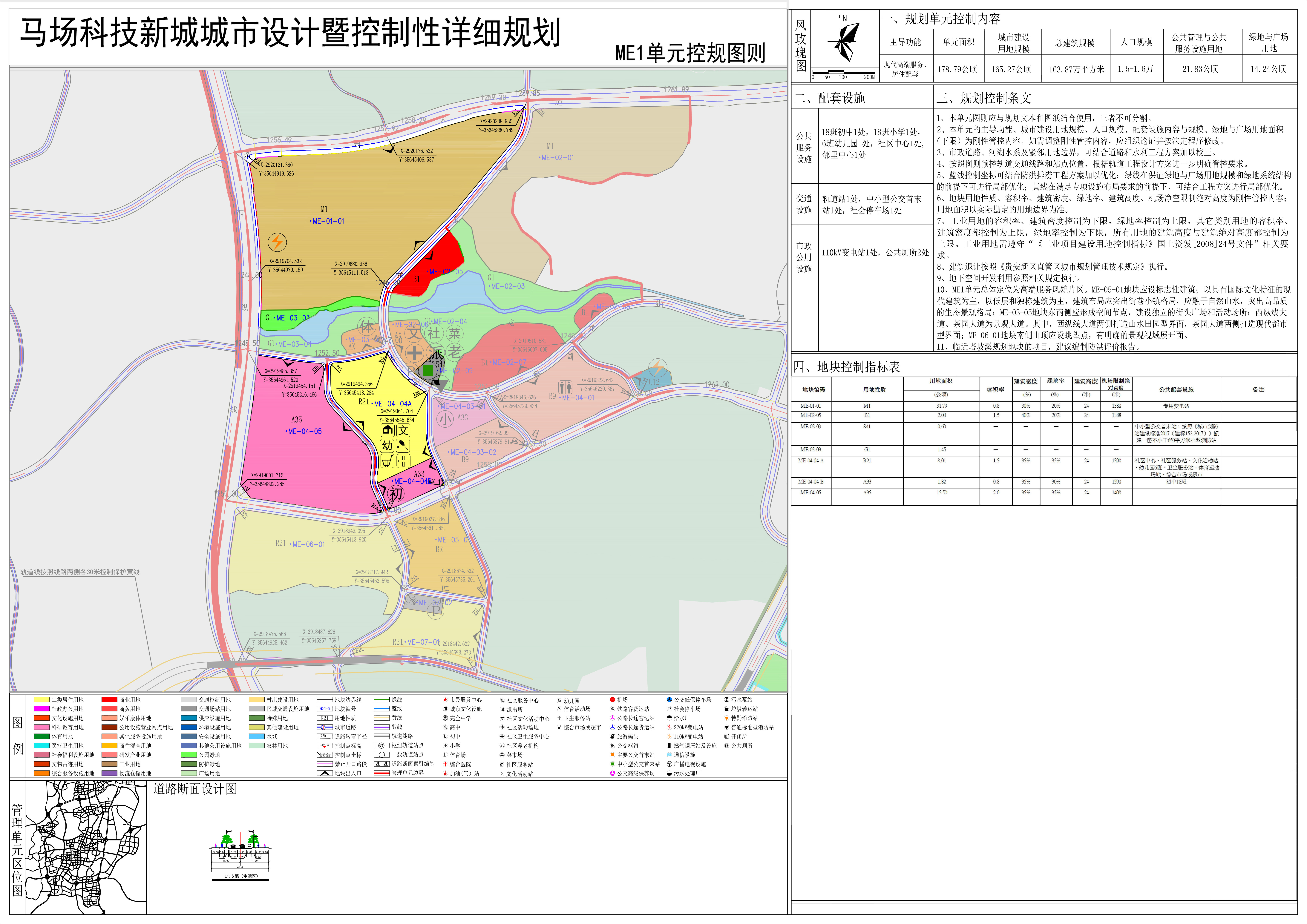
Task: Select plot label ME-05-01 in orange area
Action: click(x=453, y=540)
